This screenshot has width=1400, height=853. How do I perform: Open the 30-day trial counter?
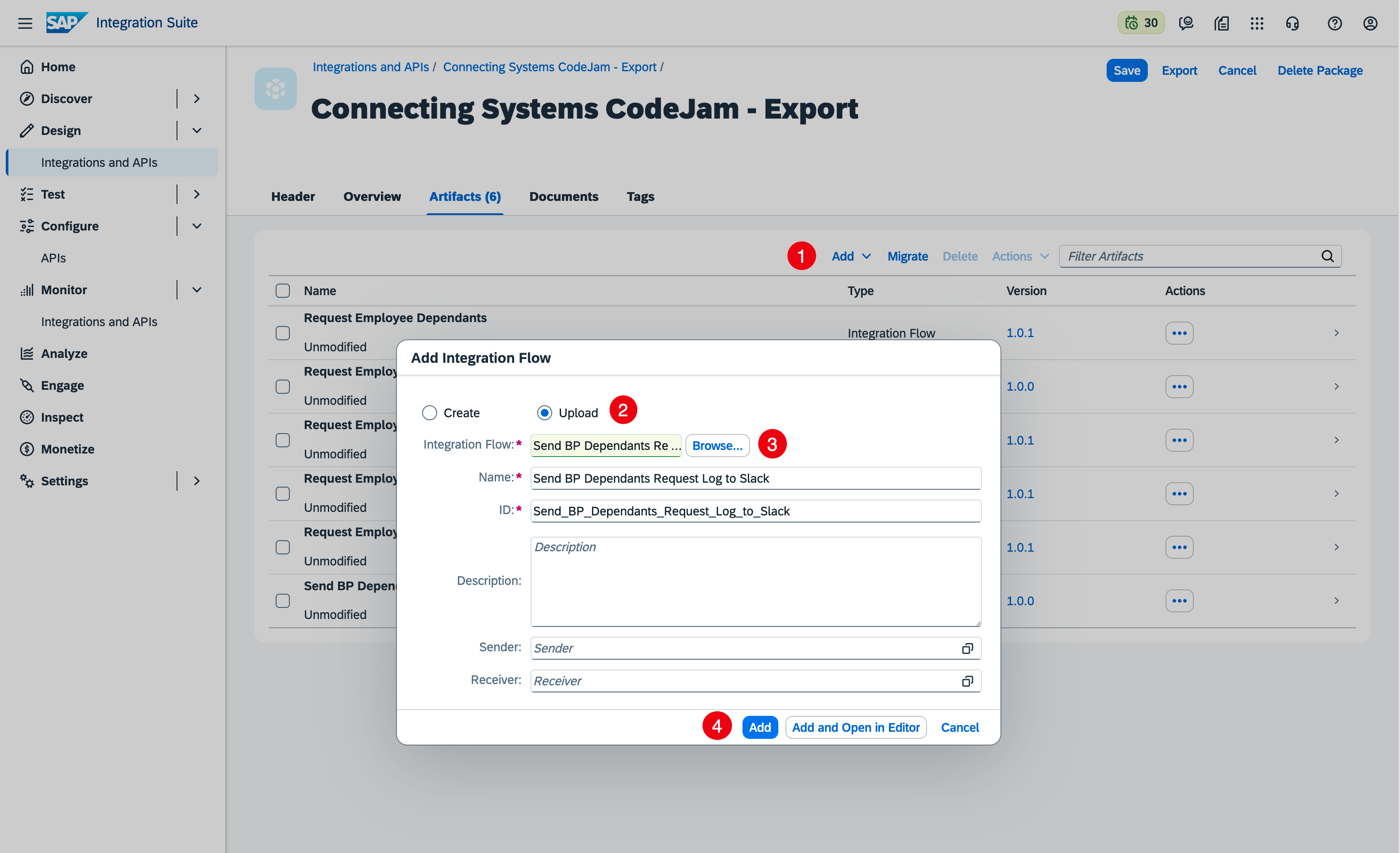pos(1141,23)
